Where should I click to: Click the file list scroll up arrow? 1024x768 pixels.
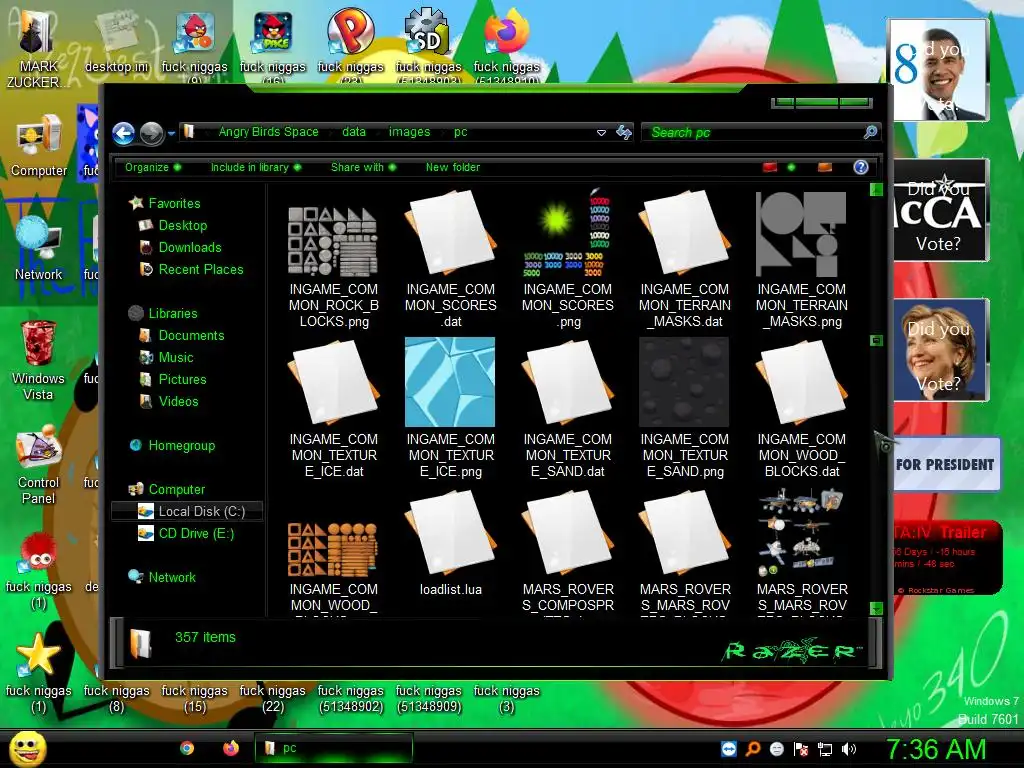point(876,189)
